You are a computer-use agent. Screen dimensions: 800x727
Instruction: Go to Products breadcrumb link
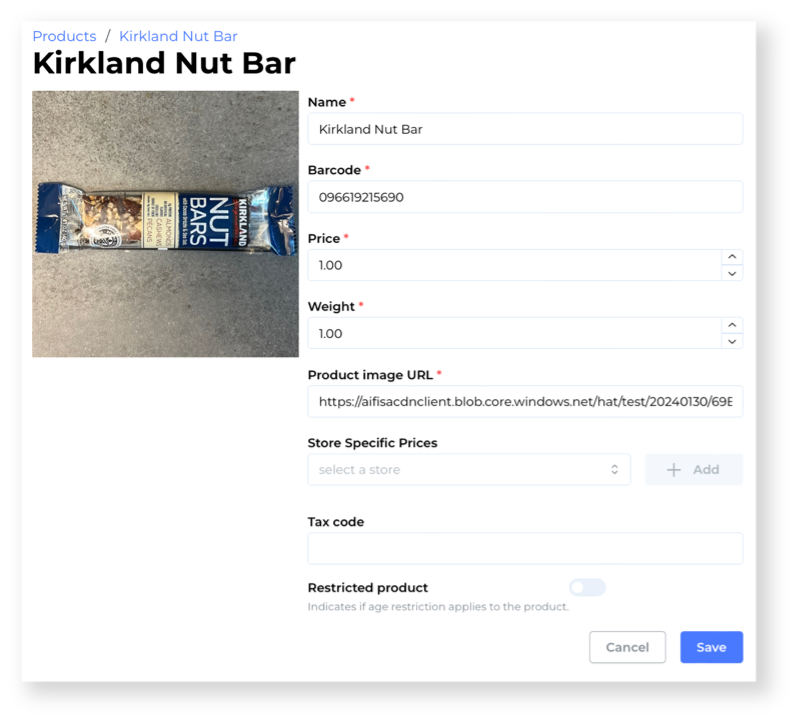64,36
